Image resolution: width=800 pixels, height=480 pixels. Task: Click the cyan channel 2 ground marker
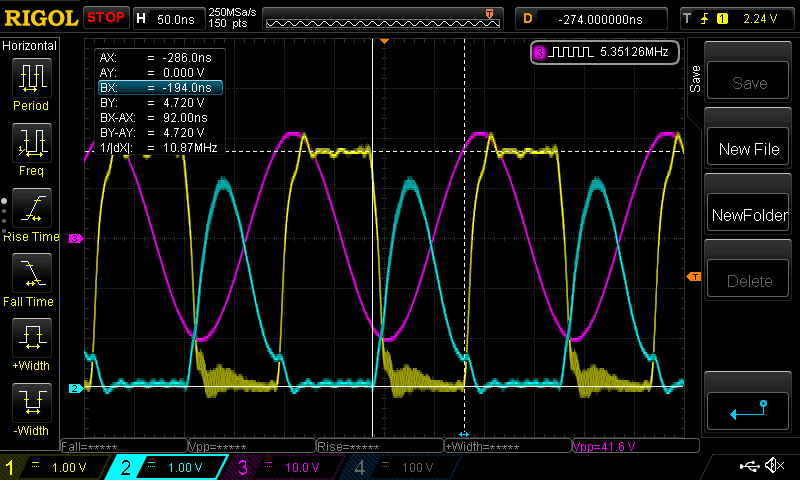(x=76, y=388)
